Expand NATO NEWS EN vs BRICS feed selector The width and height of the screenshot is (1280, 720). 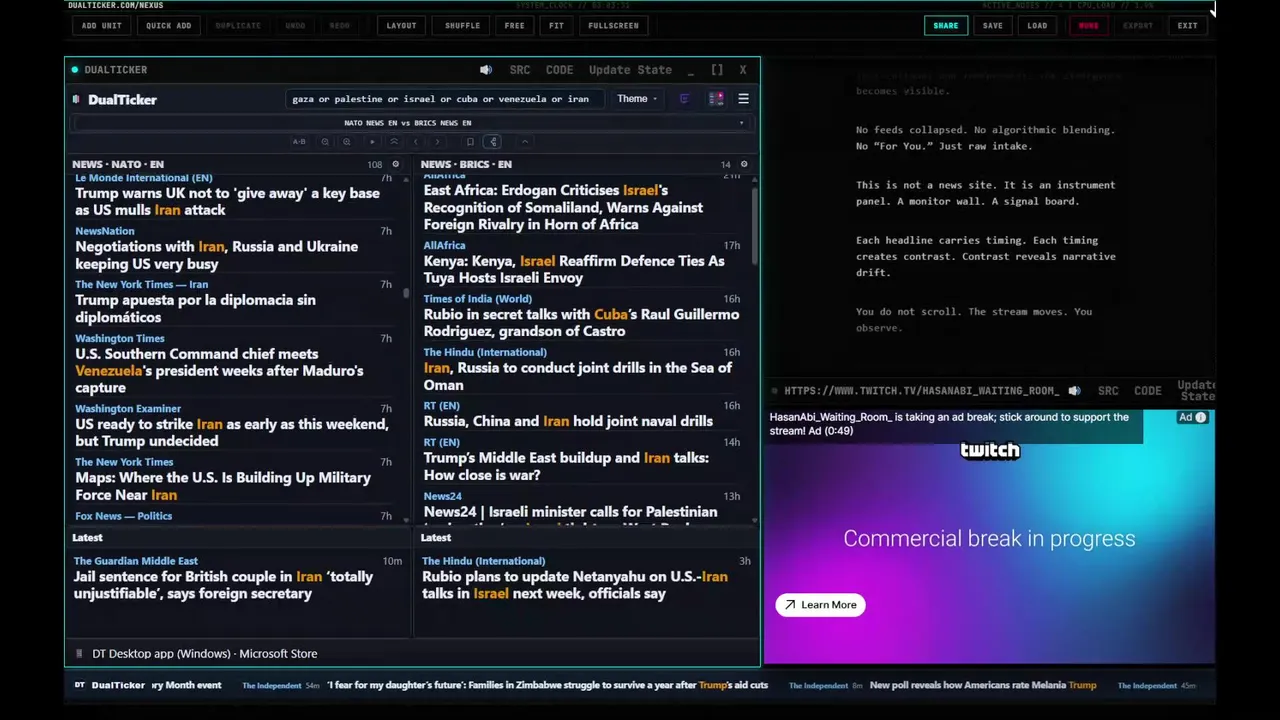click(412, 123)
